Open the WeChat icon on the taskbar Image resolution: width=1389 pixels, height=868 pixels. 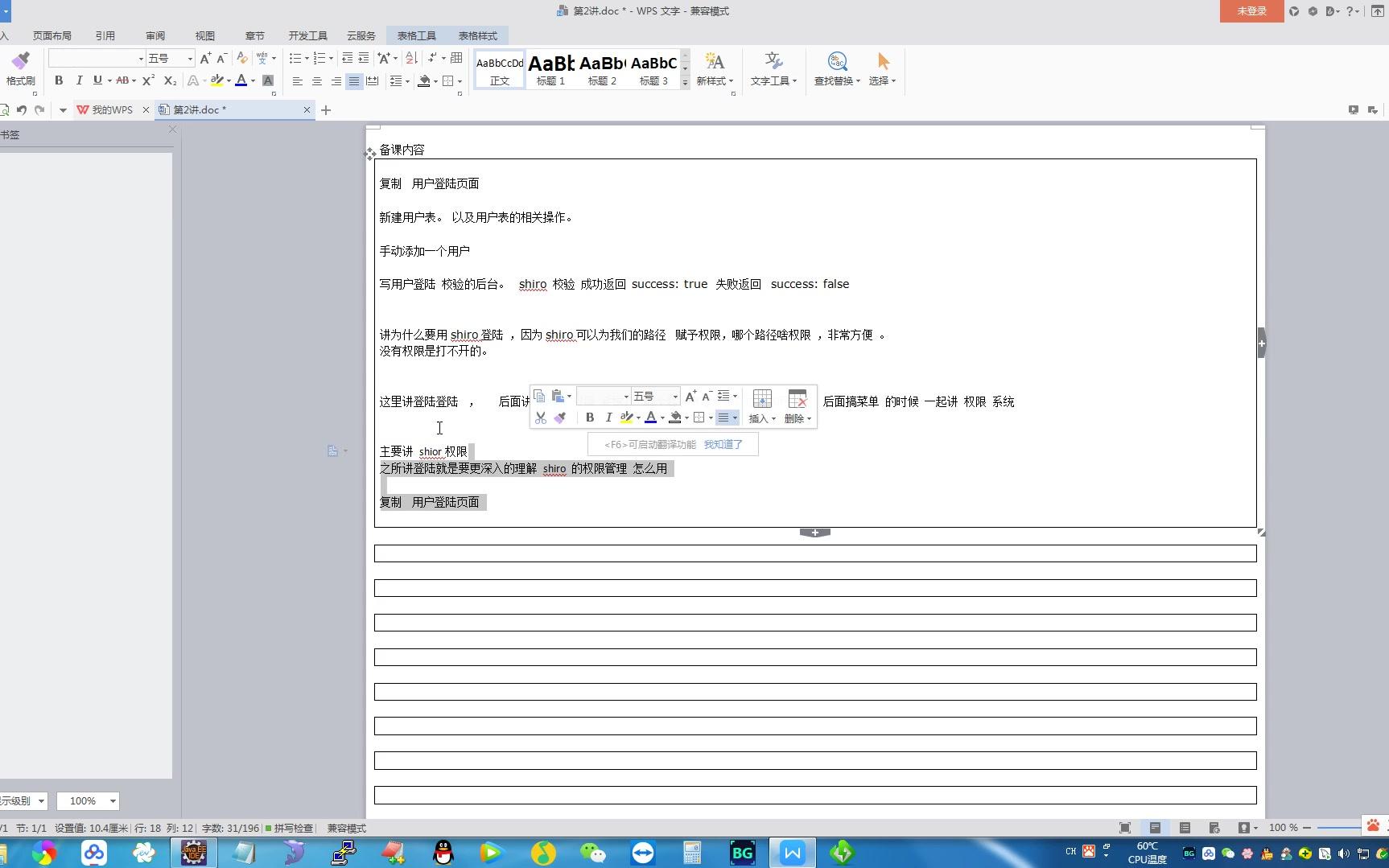click(x=593, y=853)
